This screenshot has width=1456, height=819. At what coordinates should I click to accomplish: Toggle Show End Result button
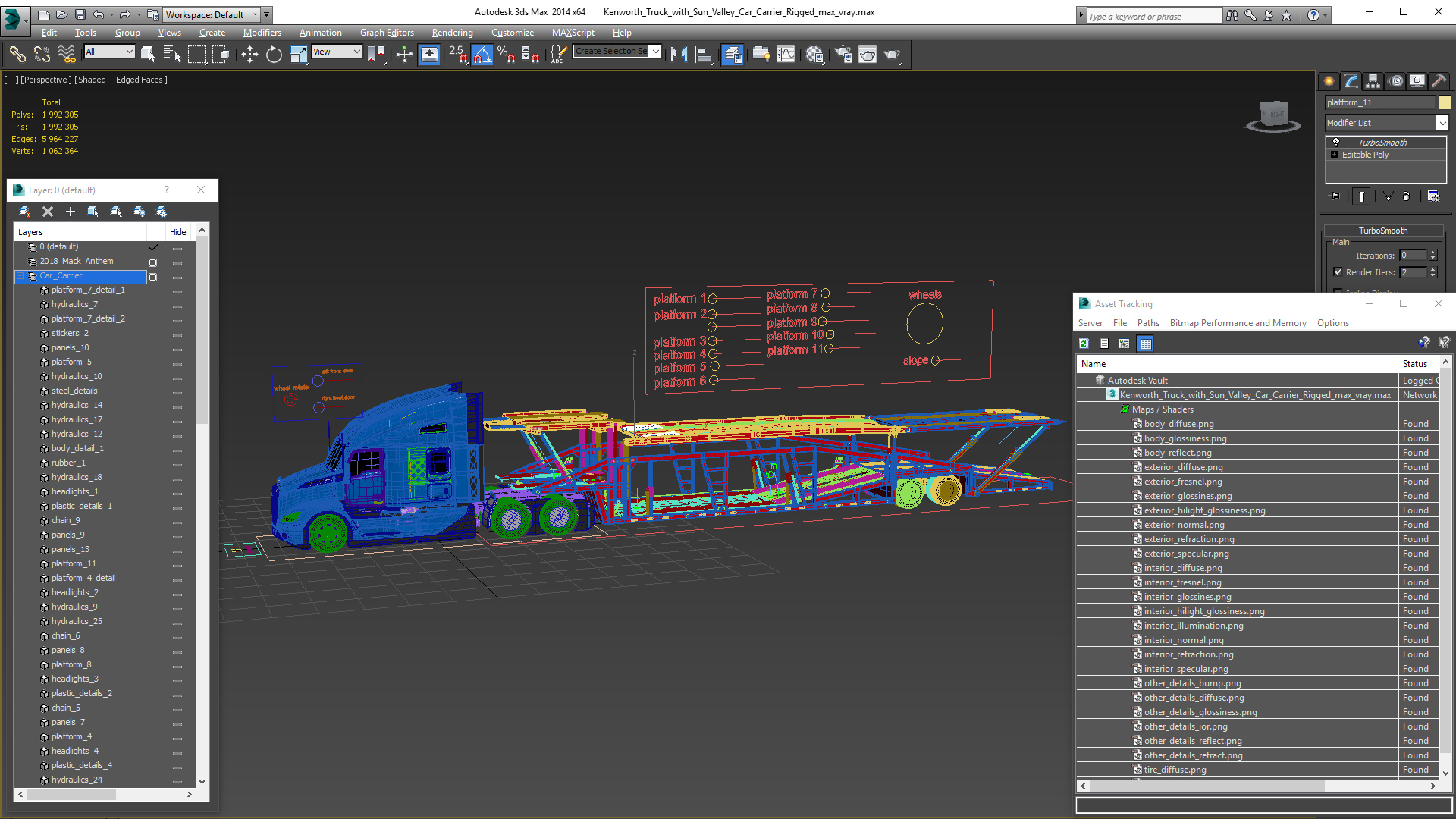(x=1362, y=196)
